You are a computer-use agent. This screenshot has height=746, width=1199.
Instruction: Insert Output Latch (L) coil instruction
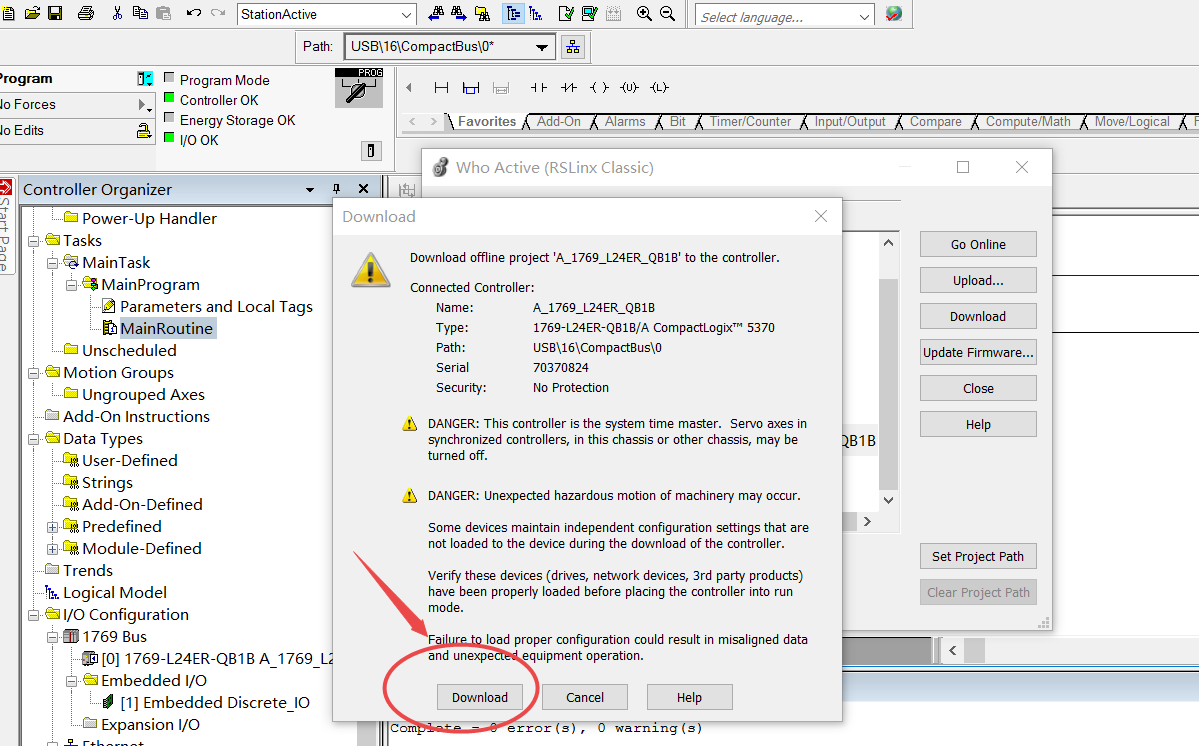click(659, 88)
